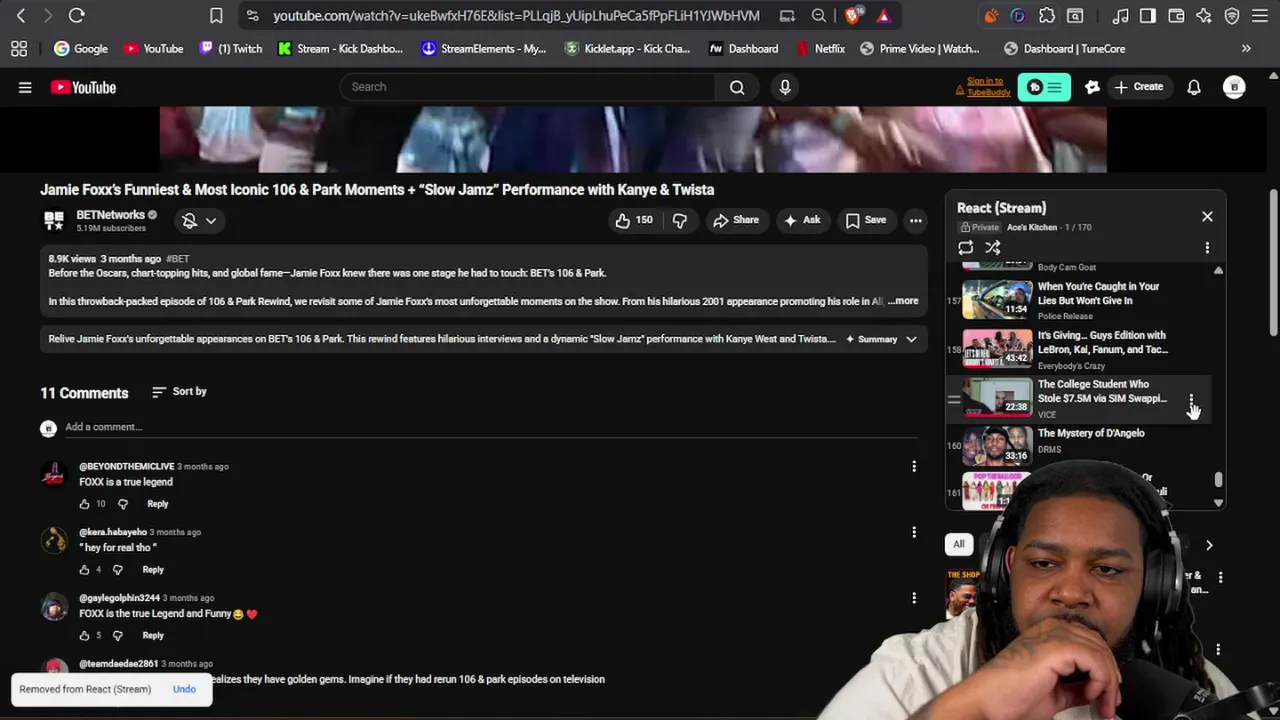Open the account avatar menu
1280x720 pixels.
click(x=1234, y=87)
